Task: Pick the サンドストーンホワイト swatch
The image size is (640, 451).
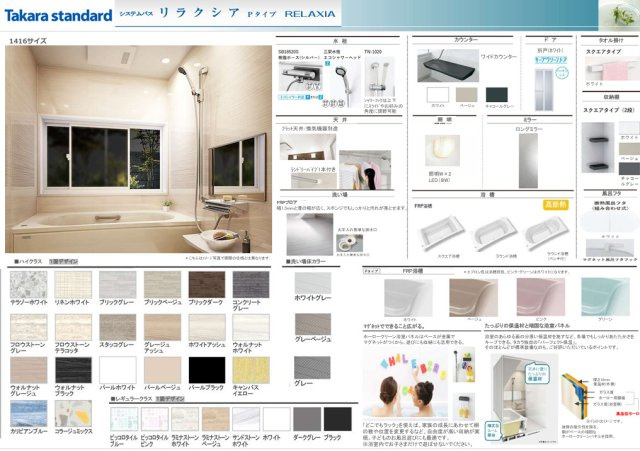Action: click(x=246, y=419)
